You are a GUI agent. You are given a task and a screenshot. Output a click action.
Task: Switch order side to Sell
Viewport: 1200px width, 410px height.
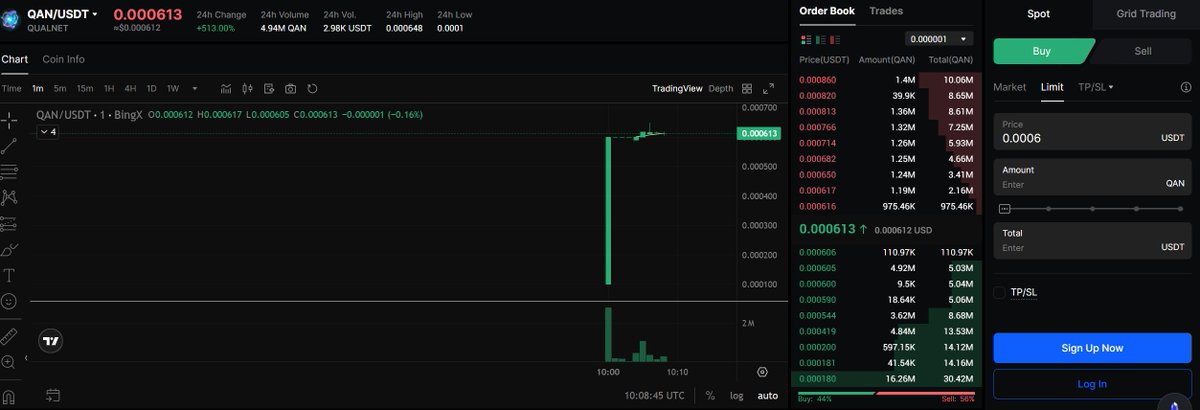[x=1143, y=51]
